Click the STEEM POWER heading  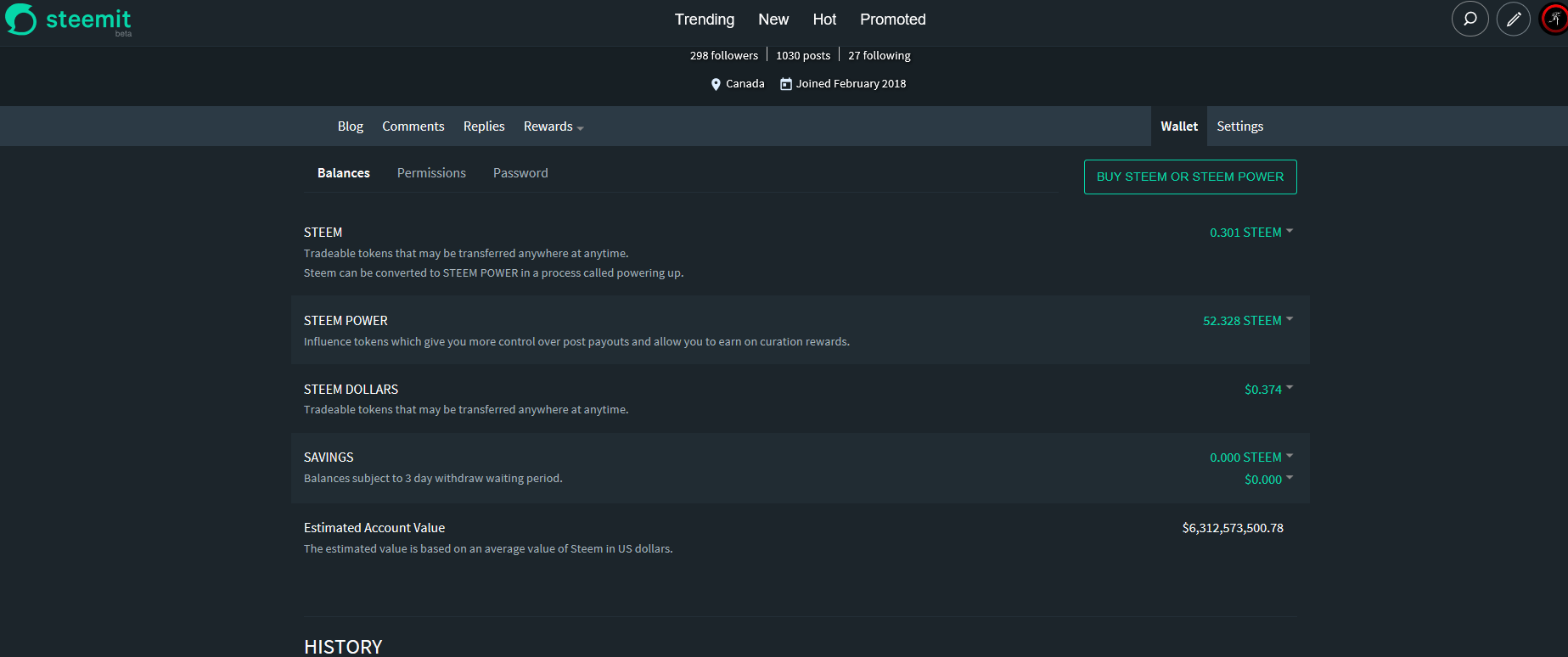click(x=346, y=321)
